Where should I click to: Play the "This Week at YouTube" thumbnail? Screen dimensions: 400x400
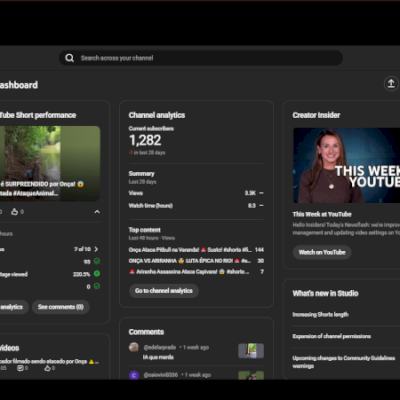coord(346,165)
